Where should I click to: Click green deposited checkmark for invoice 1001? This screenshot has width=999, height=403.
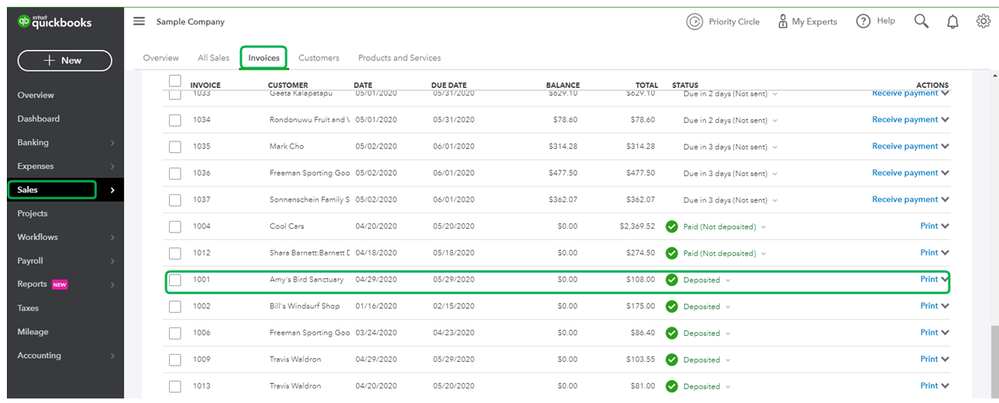(x=672, y=280)
